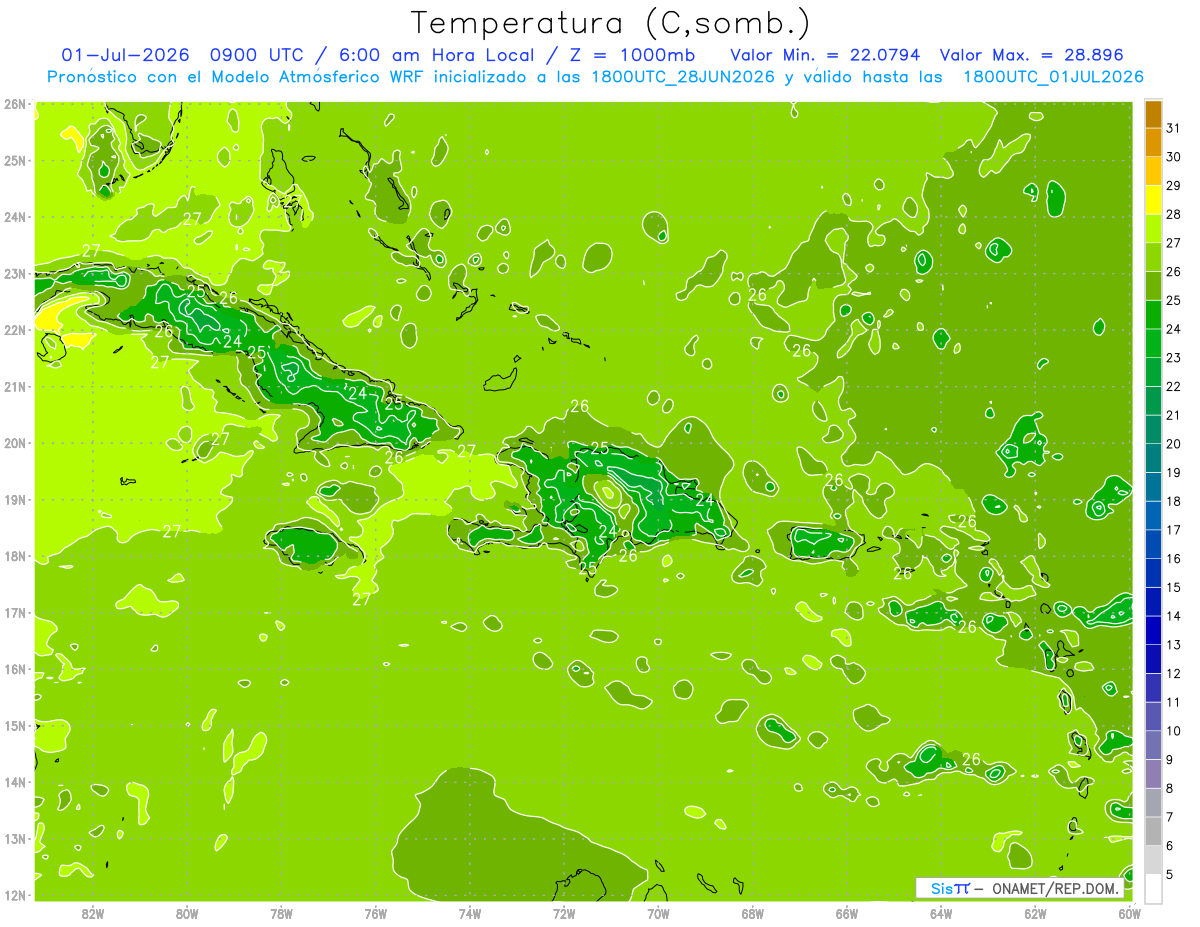Click the latitude axis label '24N'
The image size is (1200, 927).
[x=14, y=217]
